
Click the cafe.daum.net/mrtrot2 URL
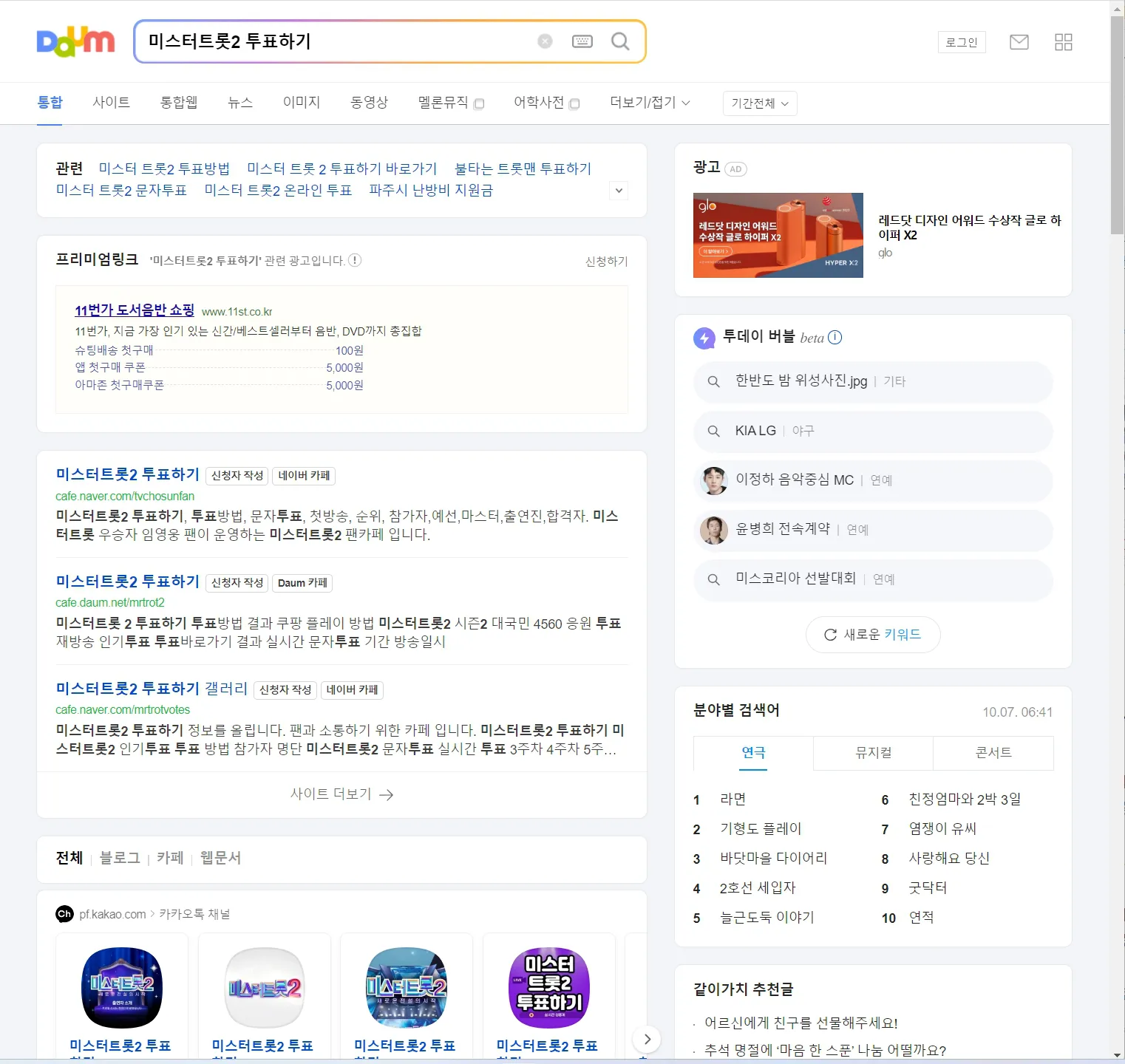(110, 603)
